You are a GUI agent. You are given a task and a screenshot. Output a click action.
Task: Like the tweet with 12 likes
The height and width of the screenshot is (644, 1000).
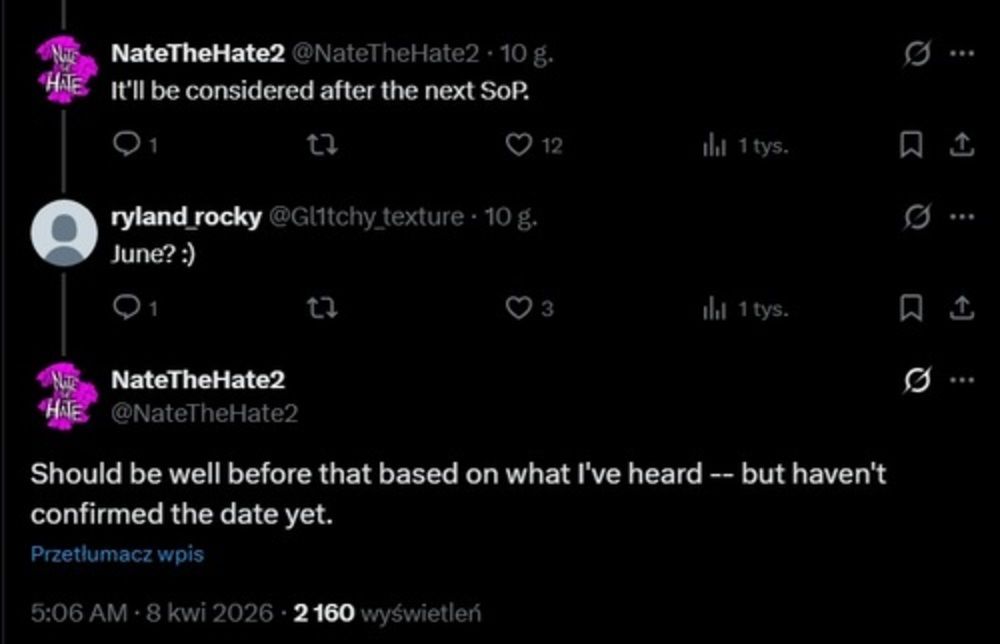point(518,146)
